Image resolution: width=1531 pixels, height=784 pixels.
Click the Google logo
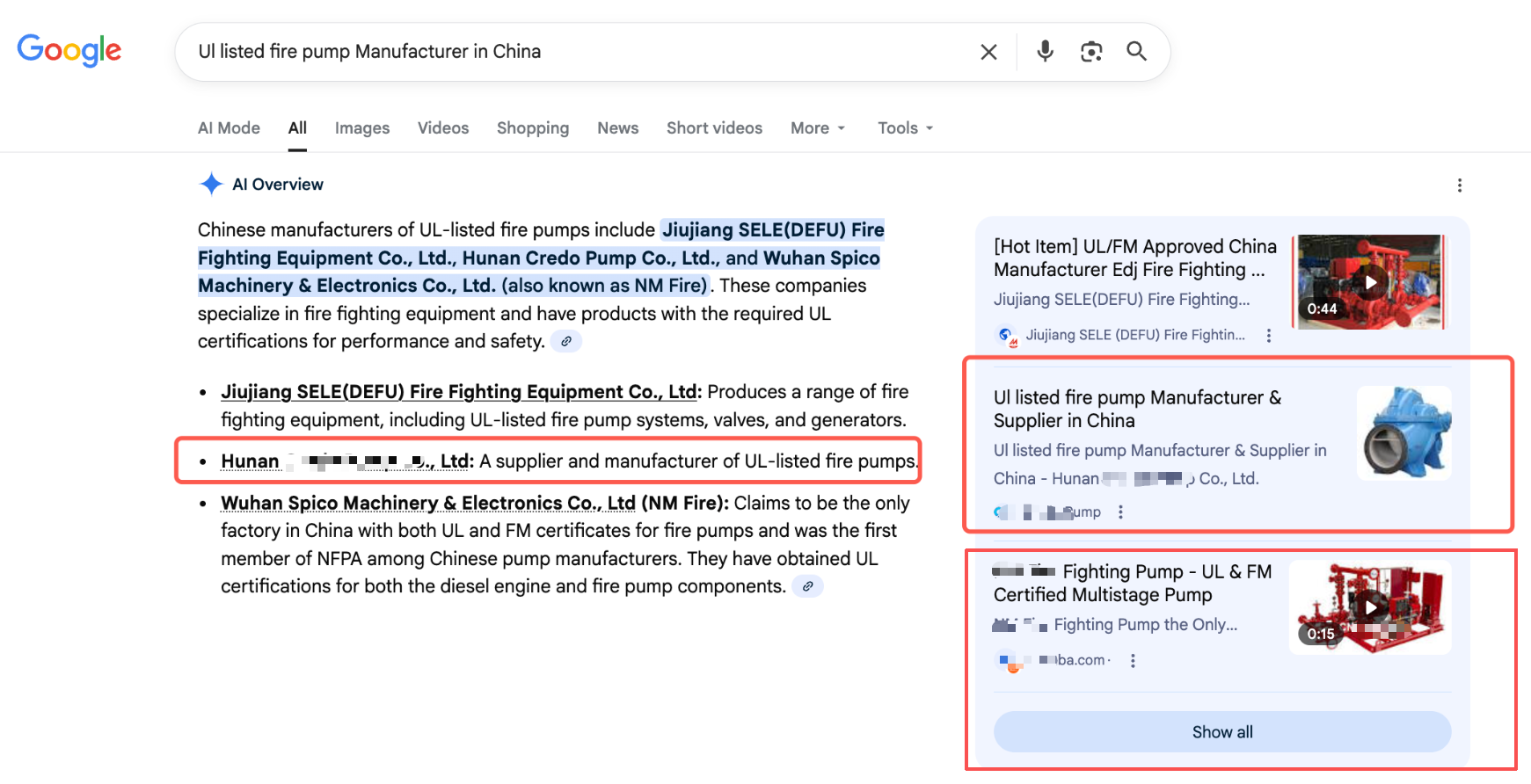69,50
